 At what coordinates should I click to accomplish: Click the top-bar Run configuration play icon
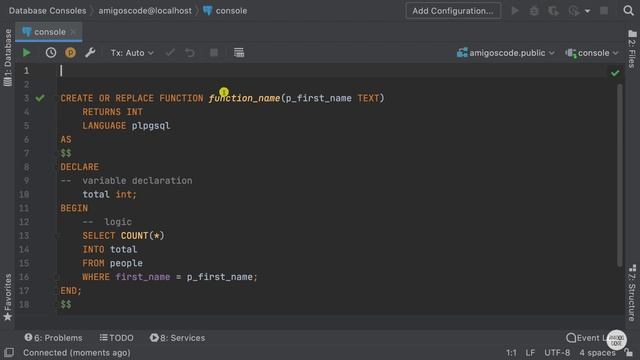click(x=515, y=11)
